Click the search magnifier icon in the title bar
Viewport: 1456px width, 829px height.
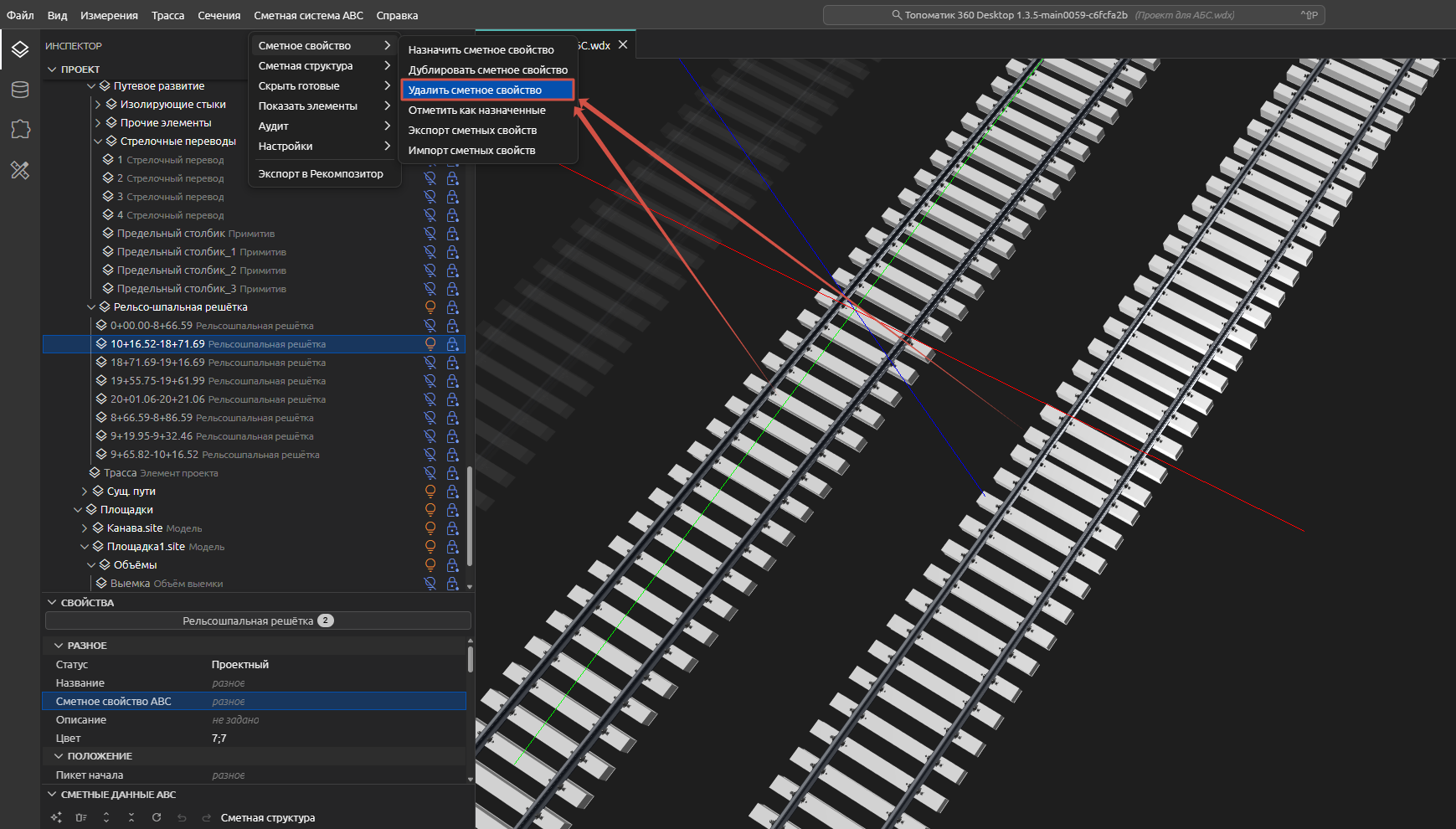(897, 15)
